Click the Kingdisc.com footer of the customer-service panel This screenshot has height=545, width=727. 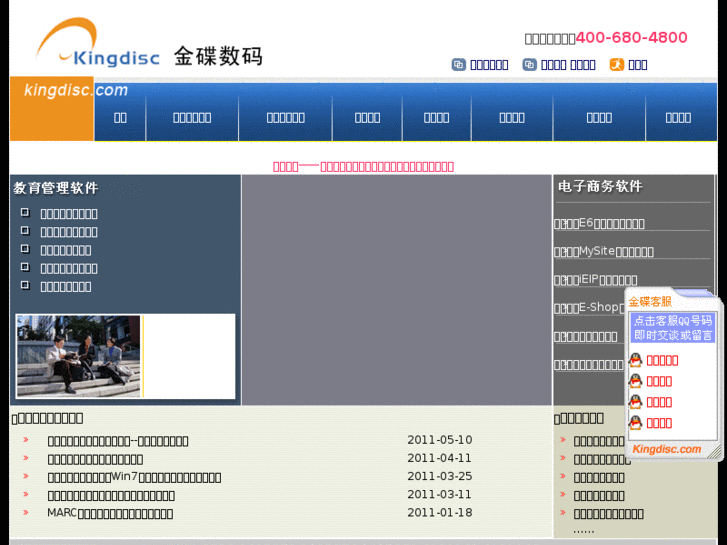coord(666,449)
